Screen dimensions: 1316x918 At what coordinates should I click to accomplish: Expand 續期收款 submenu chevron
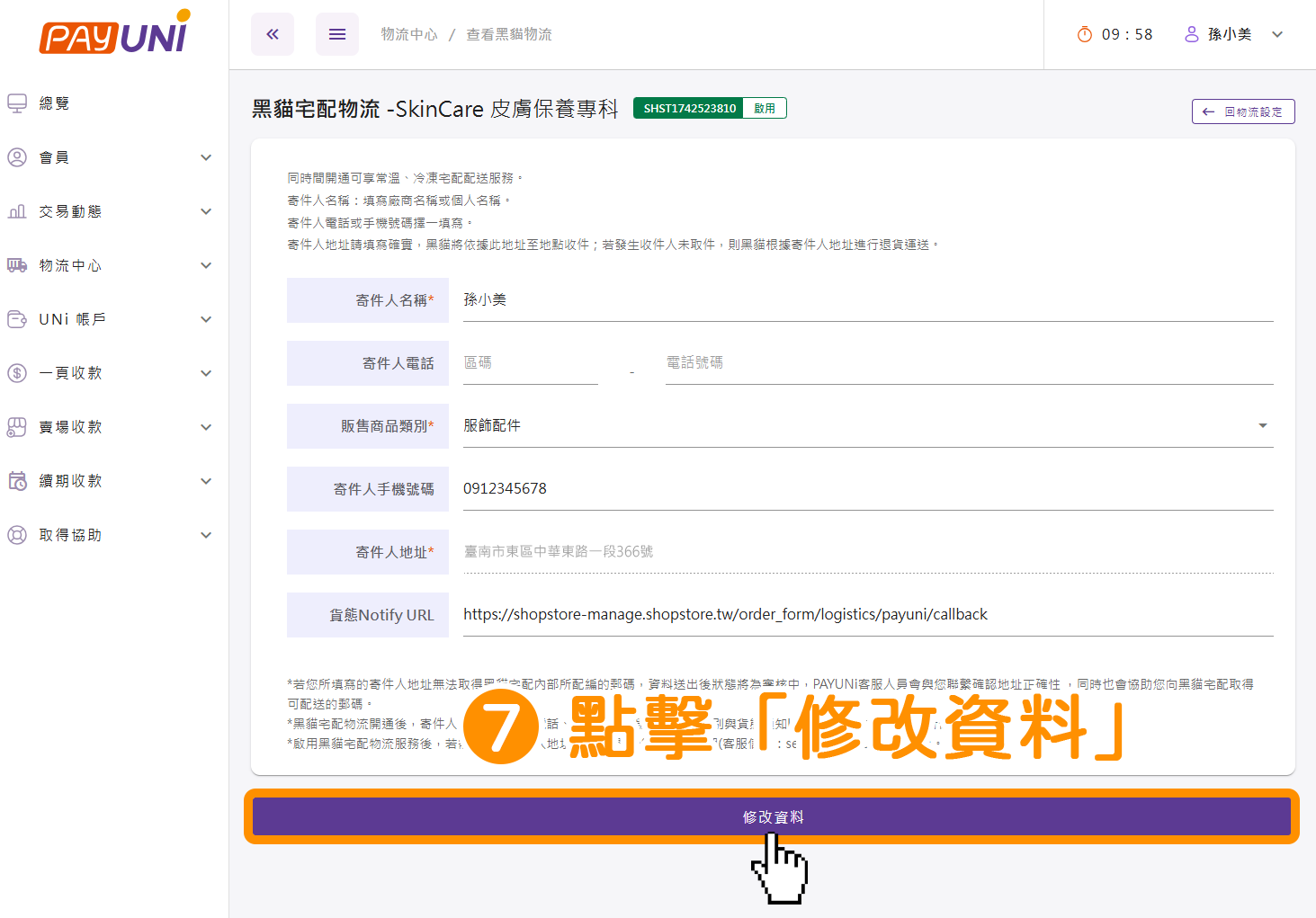pos(206,481)
